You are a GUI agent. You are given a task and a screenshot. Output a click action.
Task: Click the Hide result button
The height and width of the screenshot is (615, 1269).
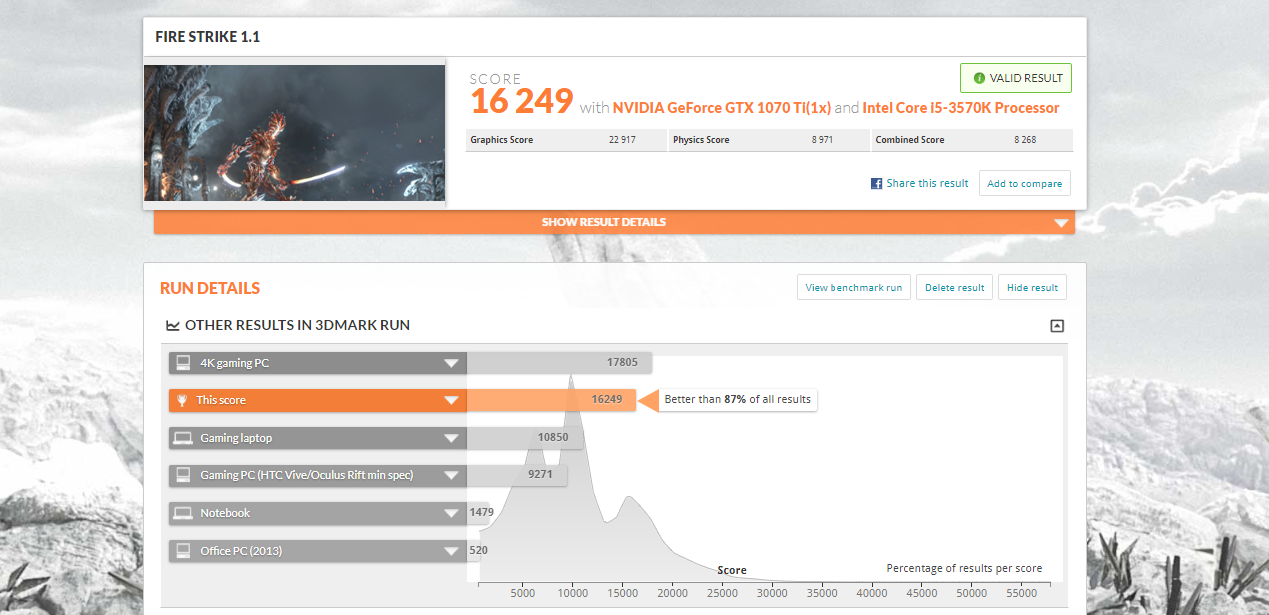[1032, 288]
